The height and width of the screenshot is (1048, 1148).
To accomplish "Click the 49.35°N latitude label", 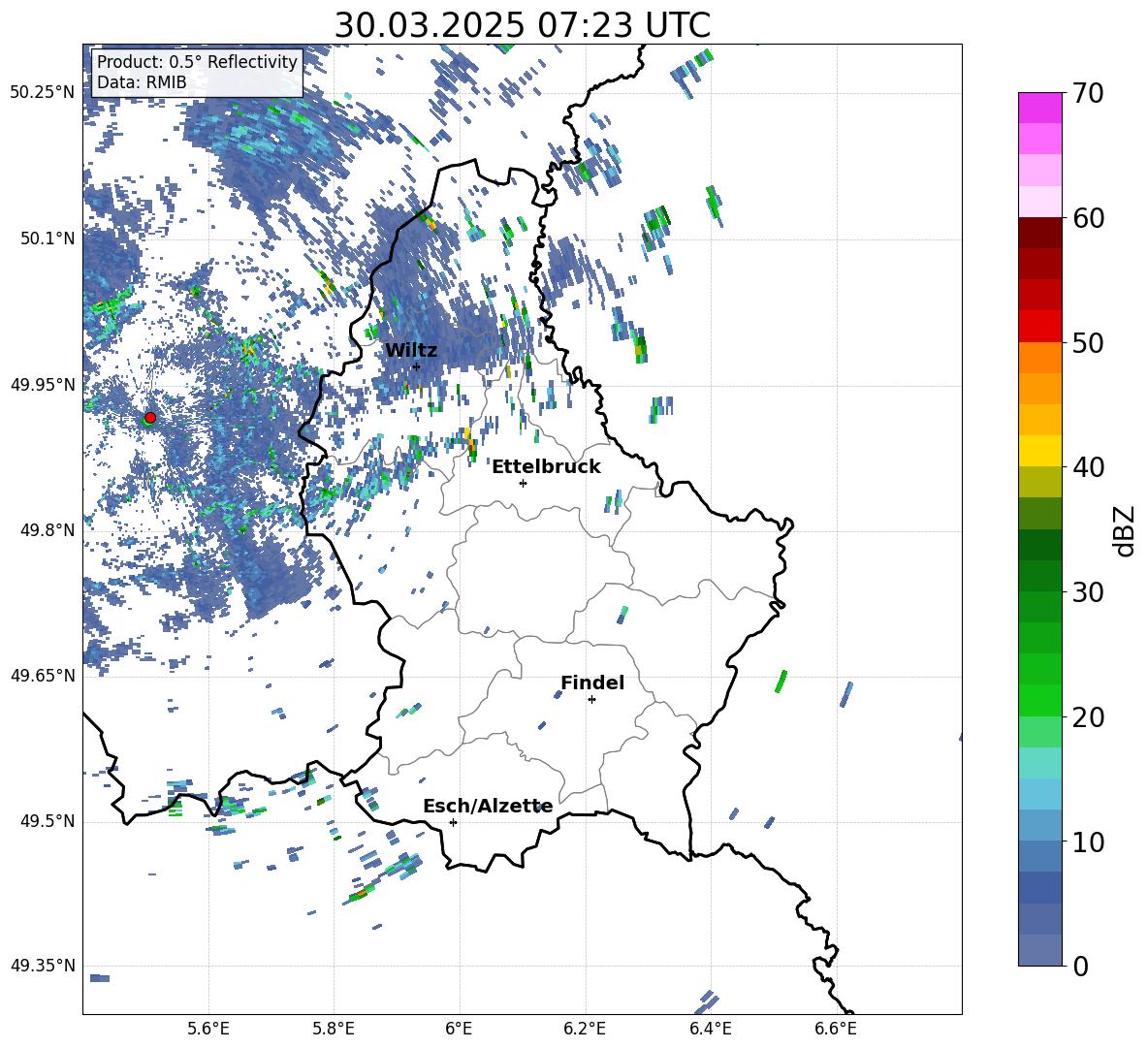I will (x=43, y=966).
